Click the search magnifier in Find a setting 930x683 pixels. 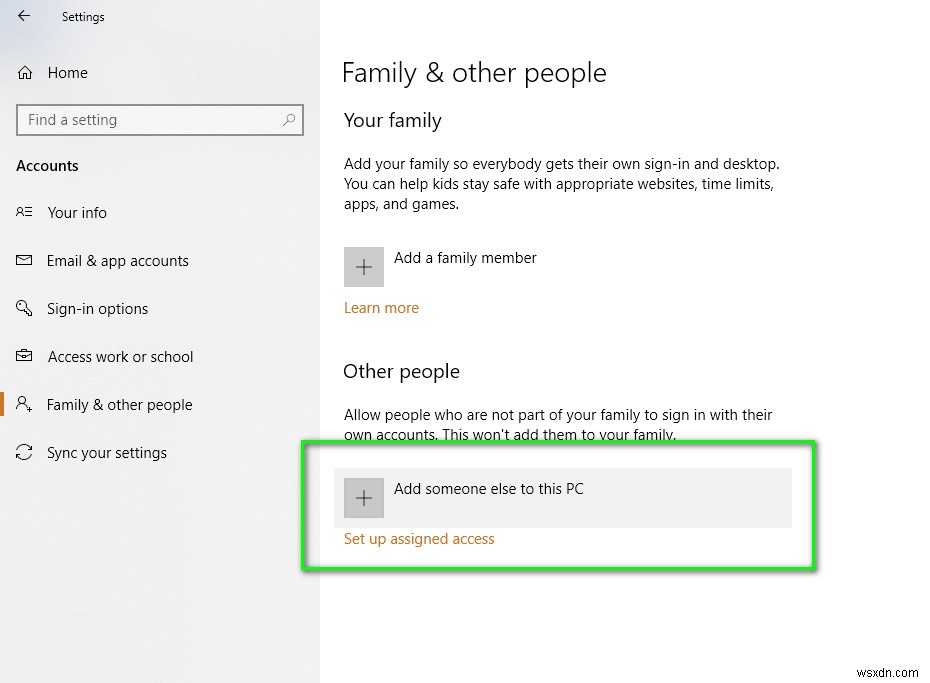tap(290, 119)
